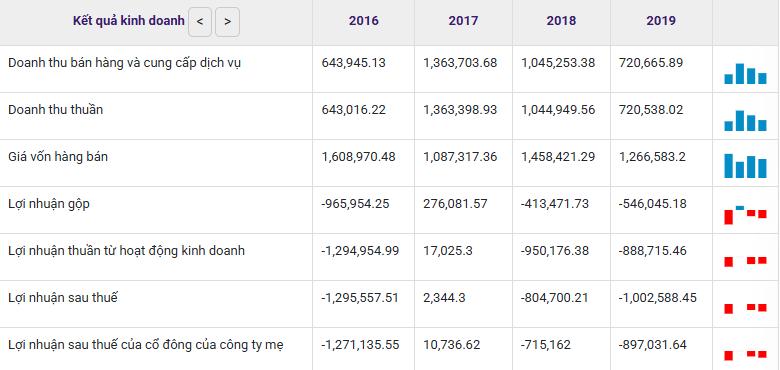The height and width of the screenshot is (370, 780).
Task: Click value 1,363,703.68
Action: click(x=460, y=63)
